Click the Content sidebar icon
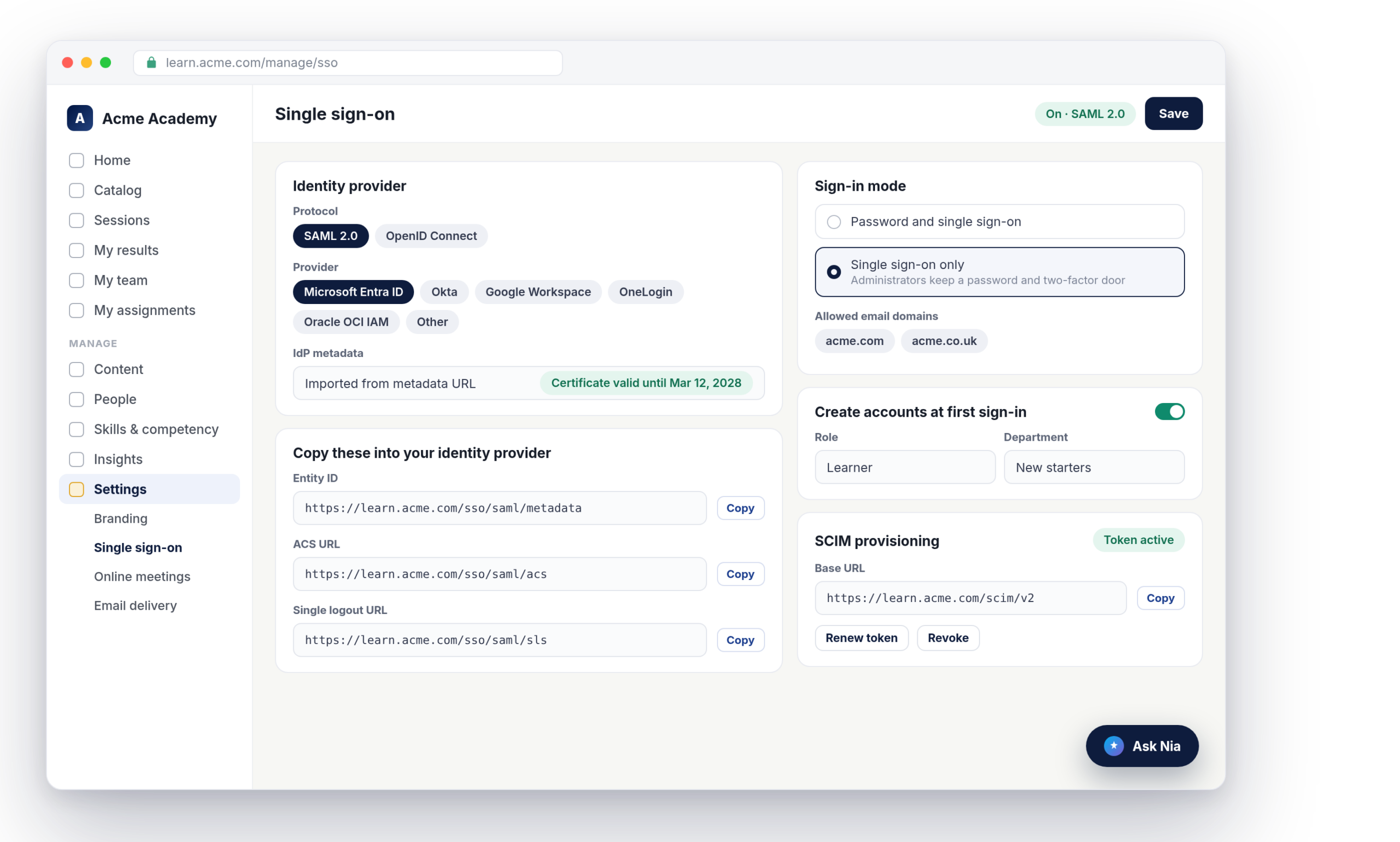This screenshot has width=1400, height=842. click(x=76, y=370)
